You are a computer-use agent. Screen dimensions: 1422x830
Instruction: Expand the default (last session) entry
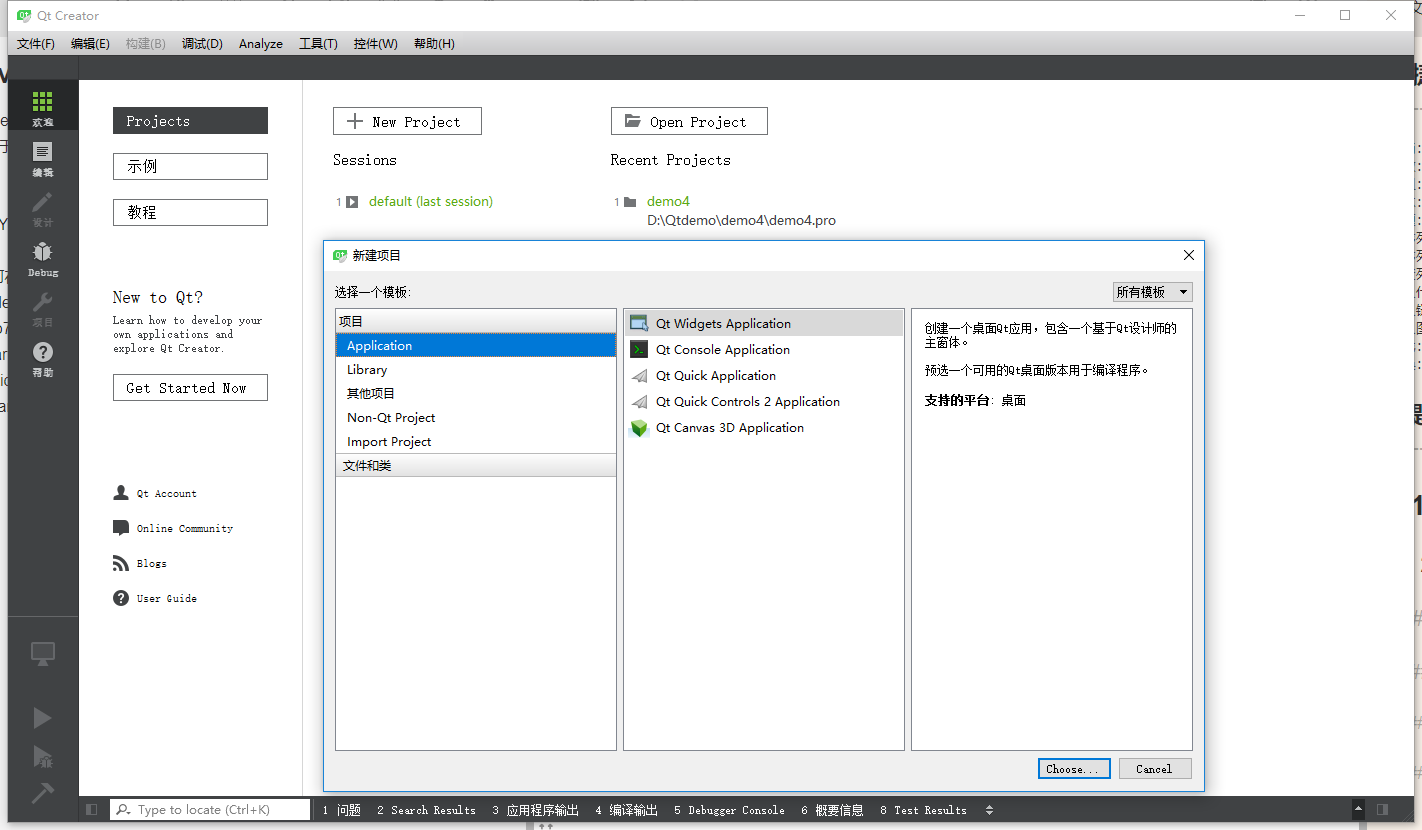tap(352, 201)
